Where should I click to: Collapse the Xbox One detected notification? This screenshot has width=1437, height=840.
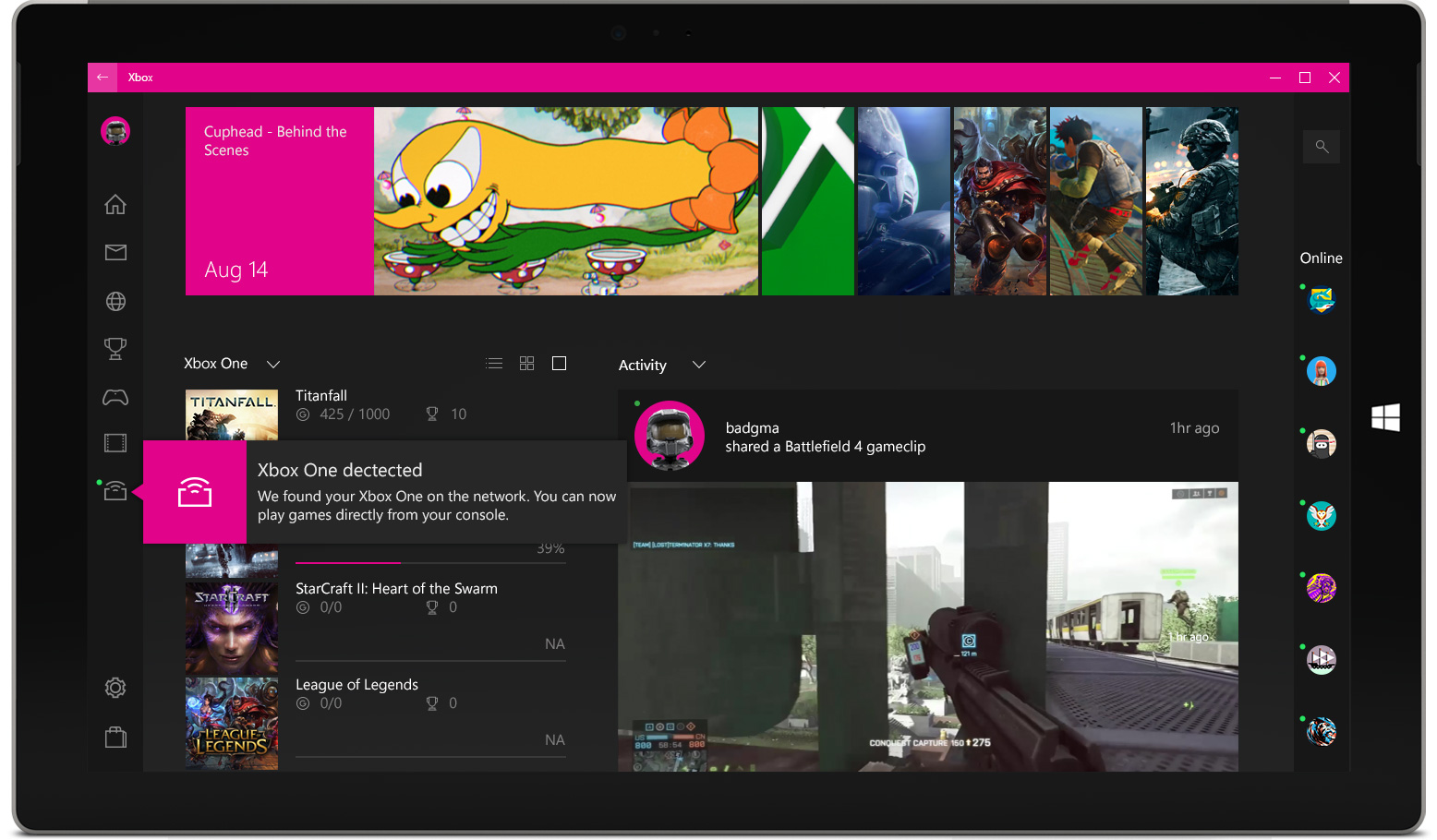pyautogui.click(x=194, y=491)
